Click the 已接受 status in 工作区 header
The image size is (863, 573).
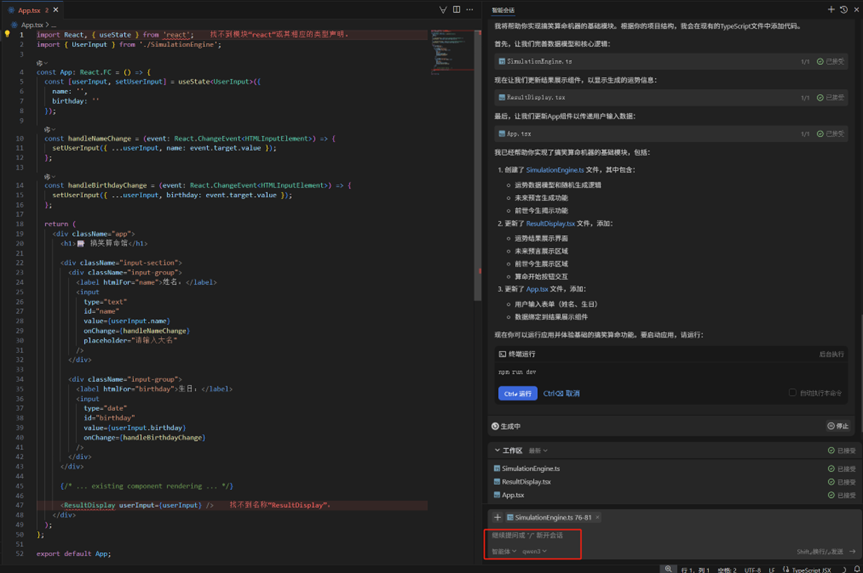point(842,451)
